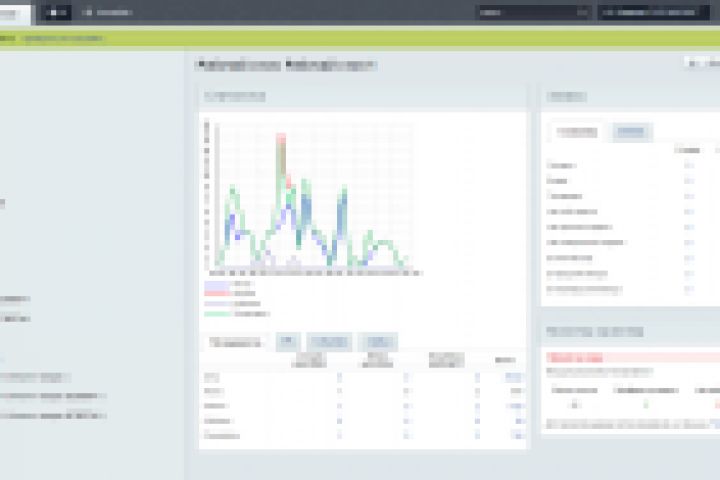Click the light purple legend color swatch
Viewport: 720px width, 480px height.
(217, 304)
